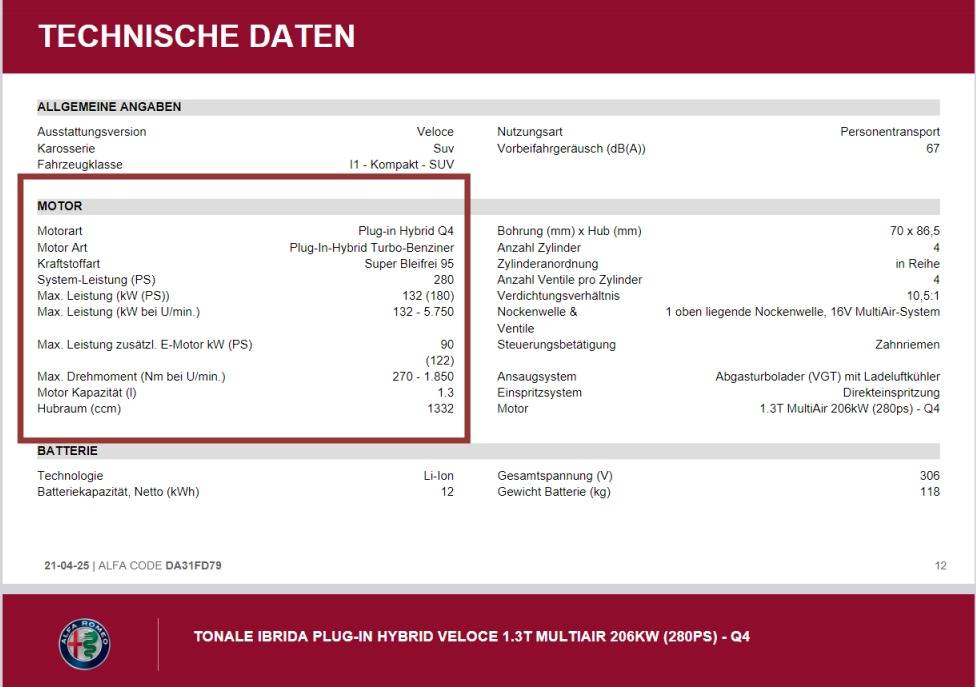Viewport: 976px width, 687px height.
Task: Click the BATTERIE section header
Action: pyautogui.click(x=67, y=451)
